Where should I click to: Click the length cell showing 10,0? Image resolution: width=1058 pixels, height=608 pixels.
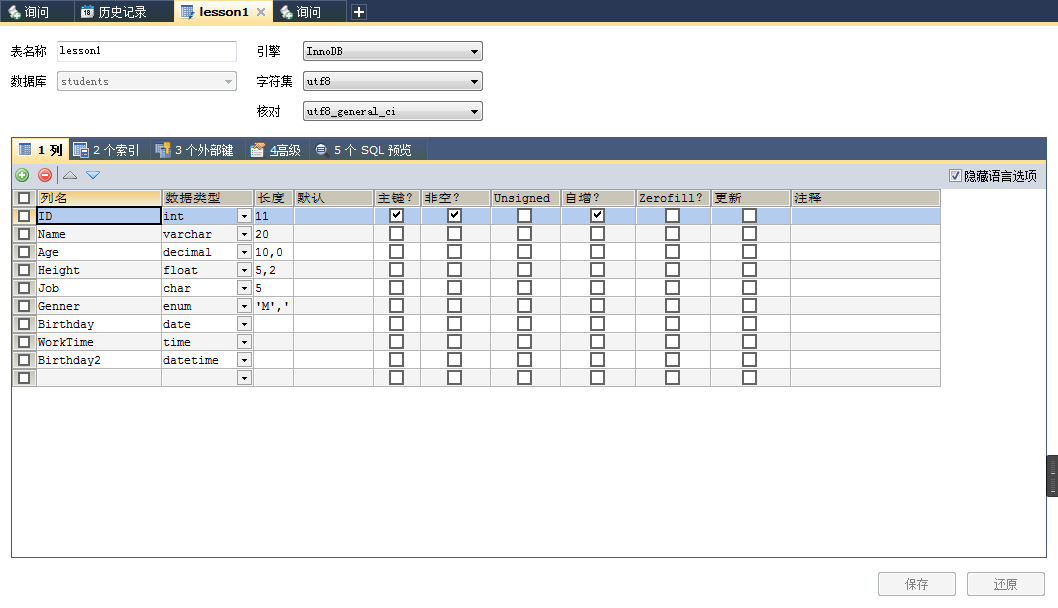[273, 252]
